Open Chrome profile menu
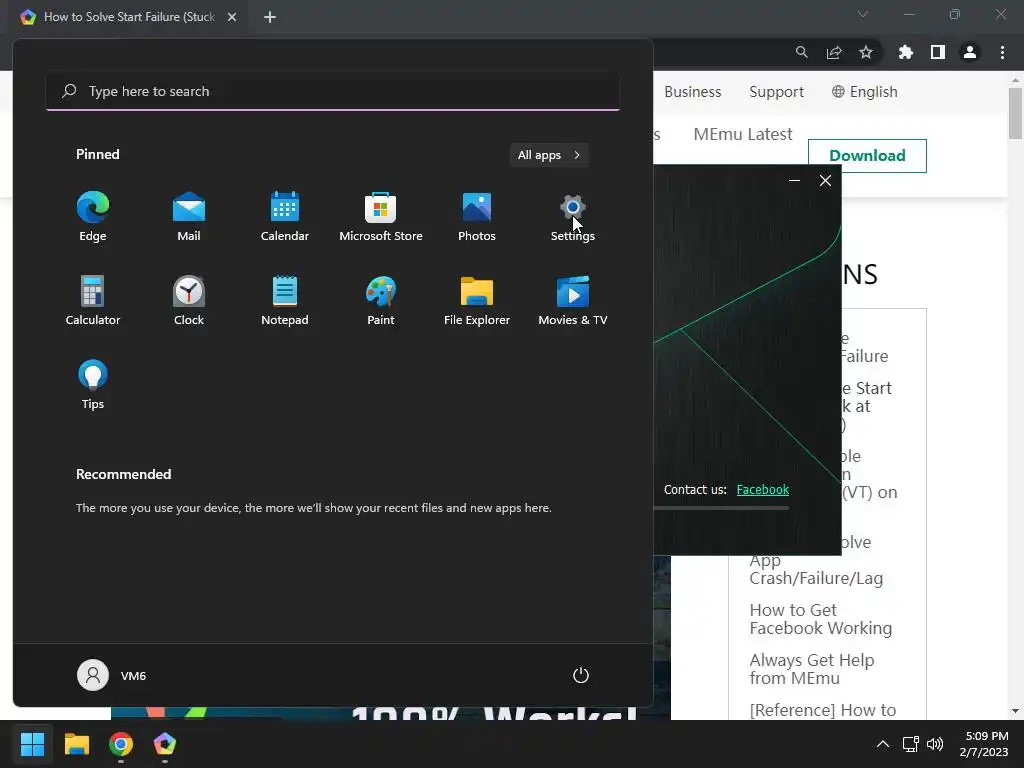 point(970,52)
